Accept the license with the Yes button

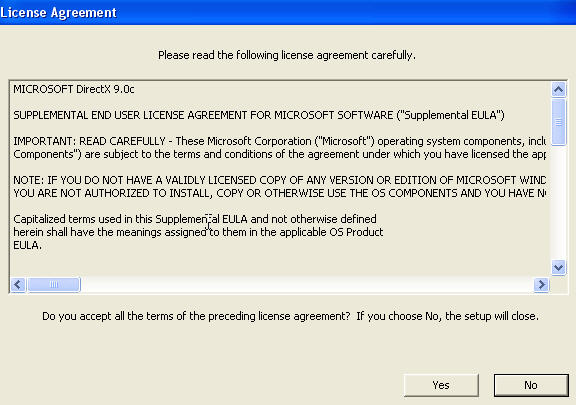(x=441, y=385)
